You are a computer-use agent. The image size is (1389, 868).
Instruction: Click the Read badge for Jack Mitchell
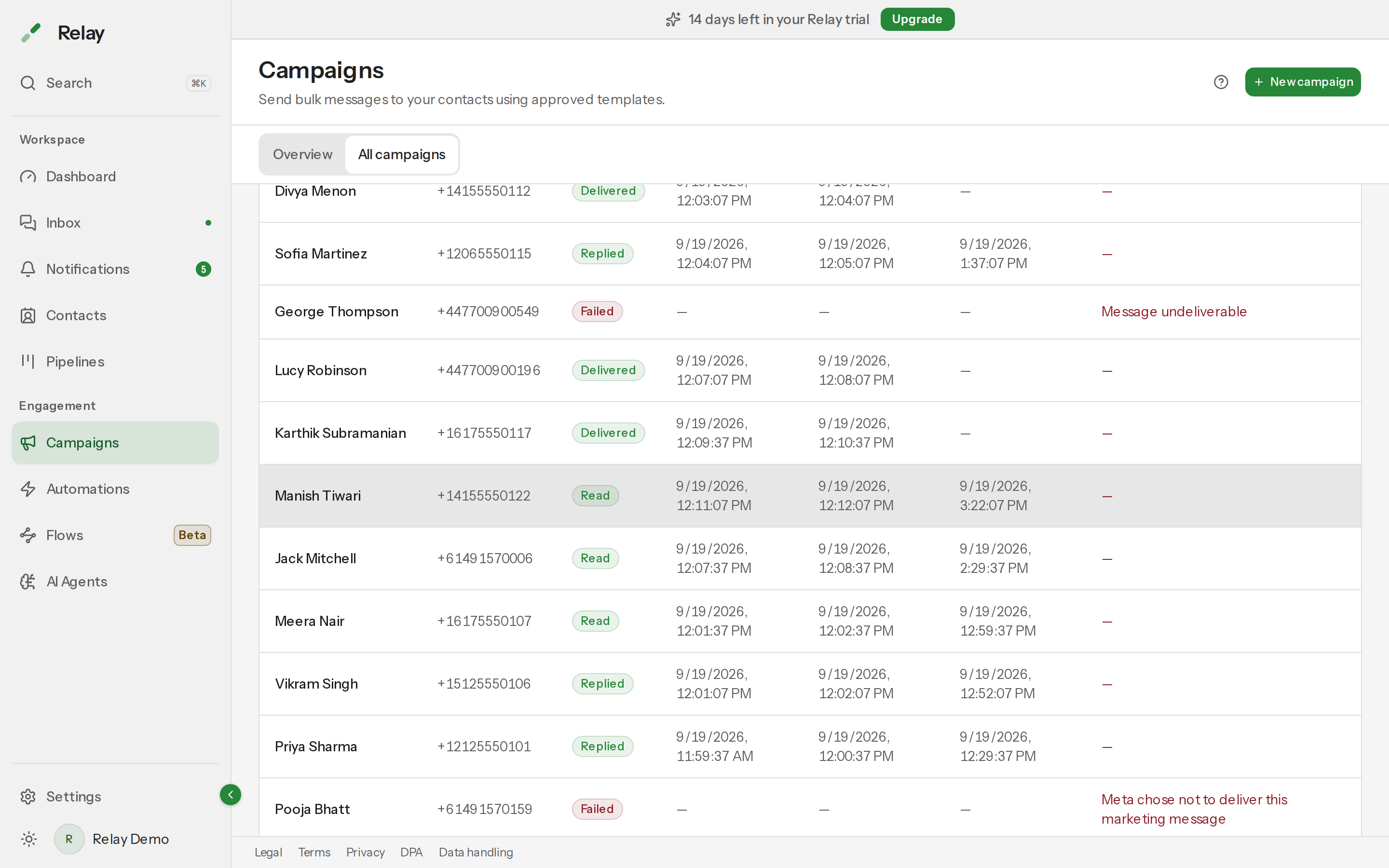click(595, 558)
